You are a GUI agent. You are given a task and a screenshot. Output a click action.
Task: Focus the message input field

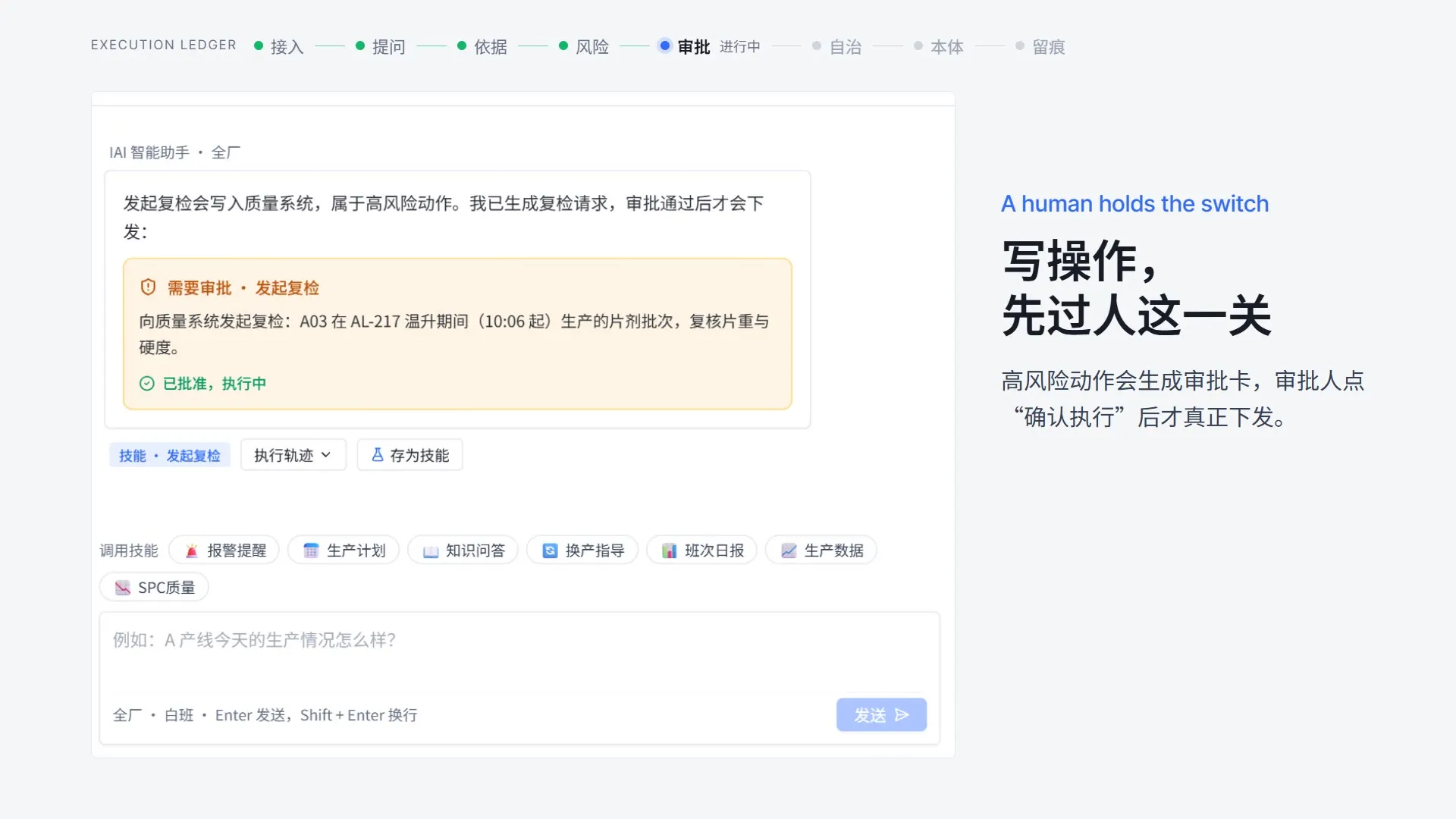pos(519,653)
